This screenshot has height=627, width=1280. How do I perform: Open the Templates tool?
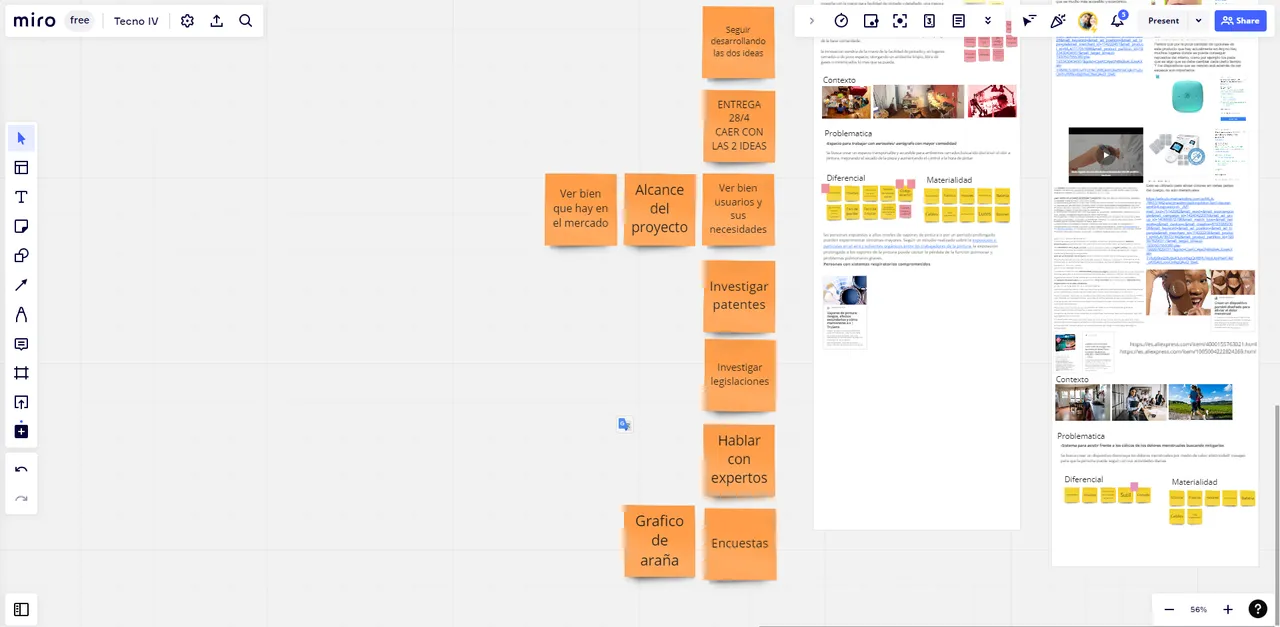tap(21, 168)
